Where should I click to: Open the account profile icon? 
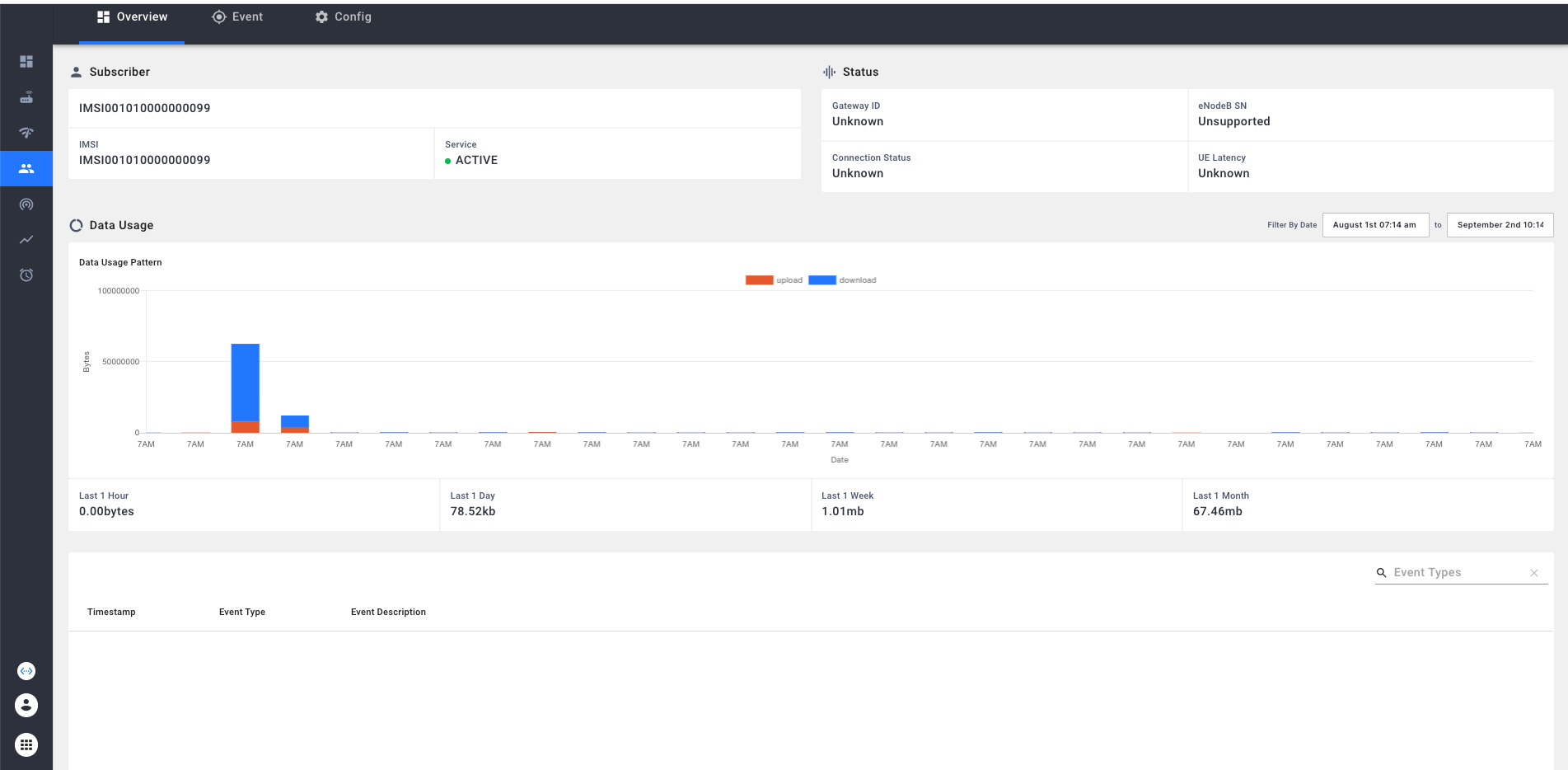pyautogui.click(x=26, y=706)
